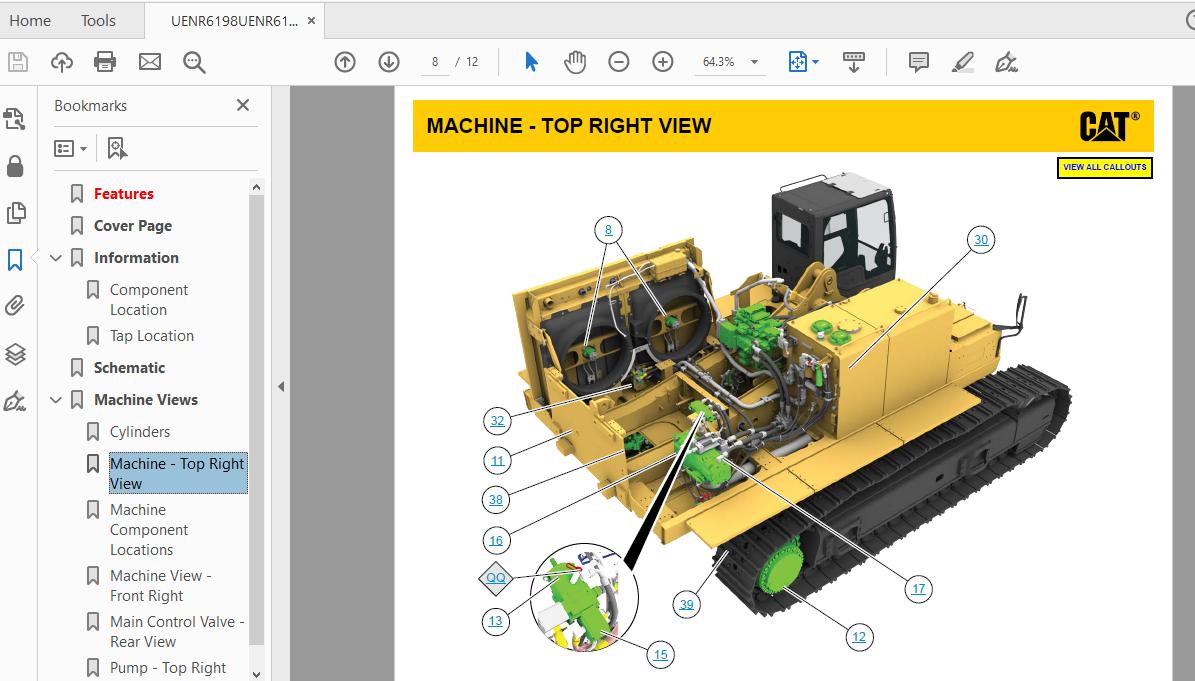
Task: Click callout link 11 on the diagram
Action: [x=497, y=461]
